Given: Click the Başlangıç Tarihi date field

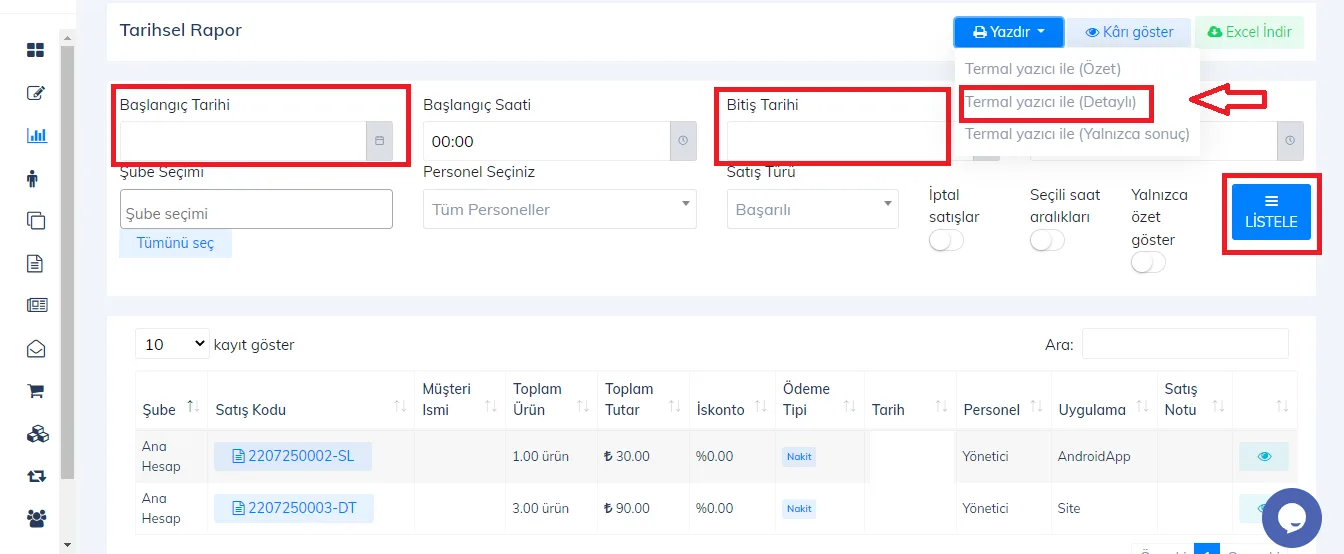Looking at the screenshot, I should (x=243, y=141).
